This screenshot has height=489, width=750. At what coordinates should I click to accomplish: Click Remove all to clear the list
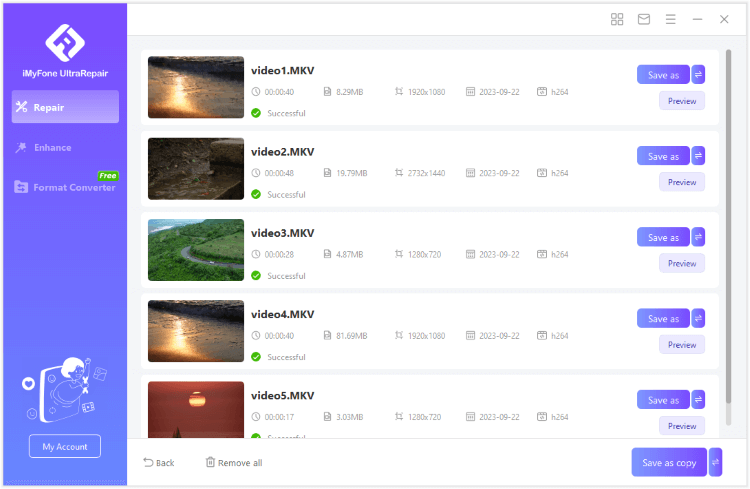234,463
